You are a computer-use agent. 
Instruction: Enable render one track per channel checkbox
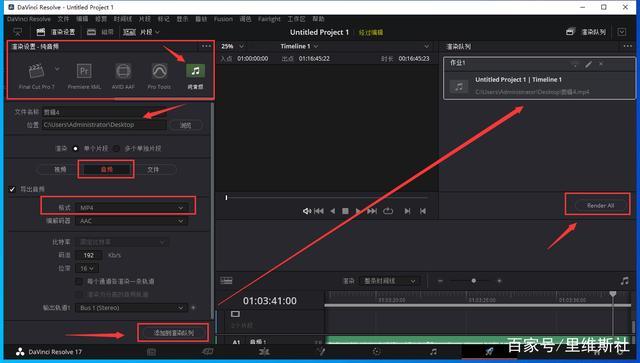[79, 281]
